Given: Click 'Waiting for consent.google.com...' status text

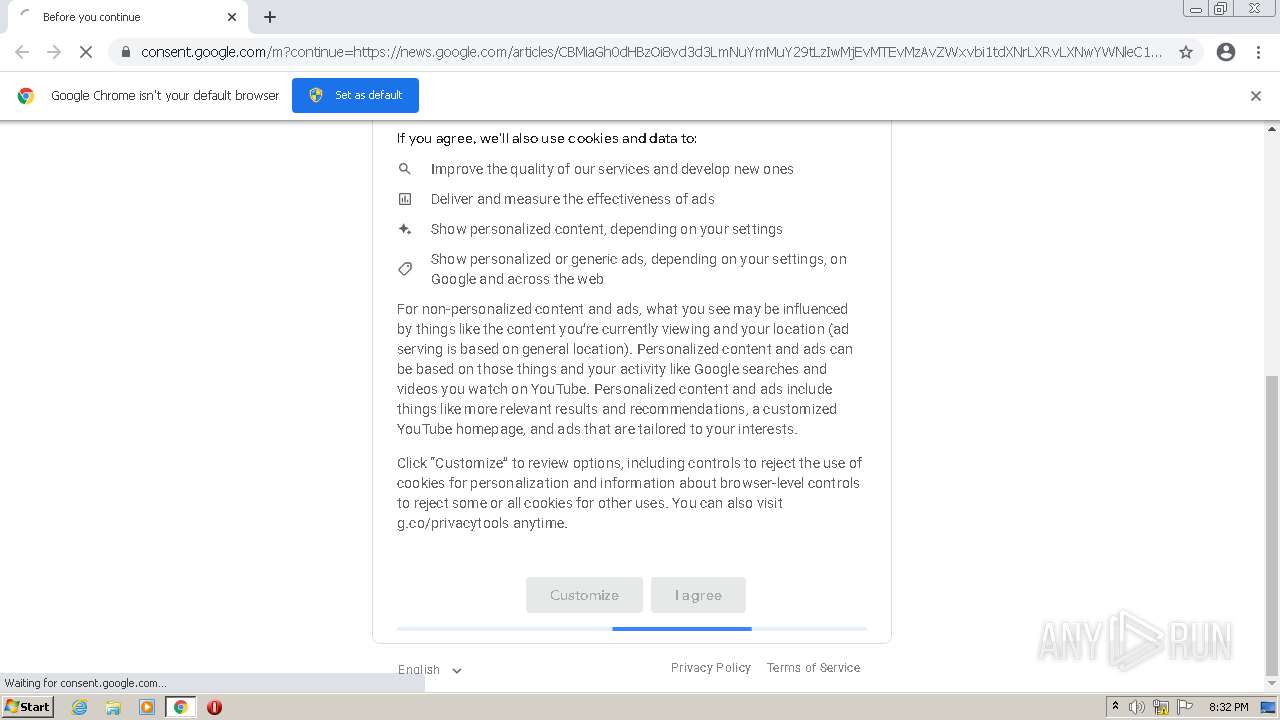Looking at the screenshot, I should pos(85,683).
